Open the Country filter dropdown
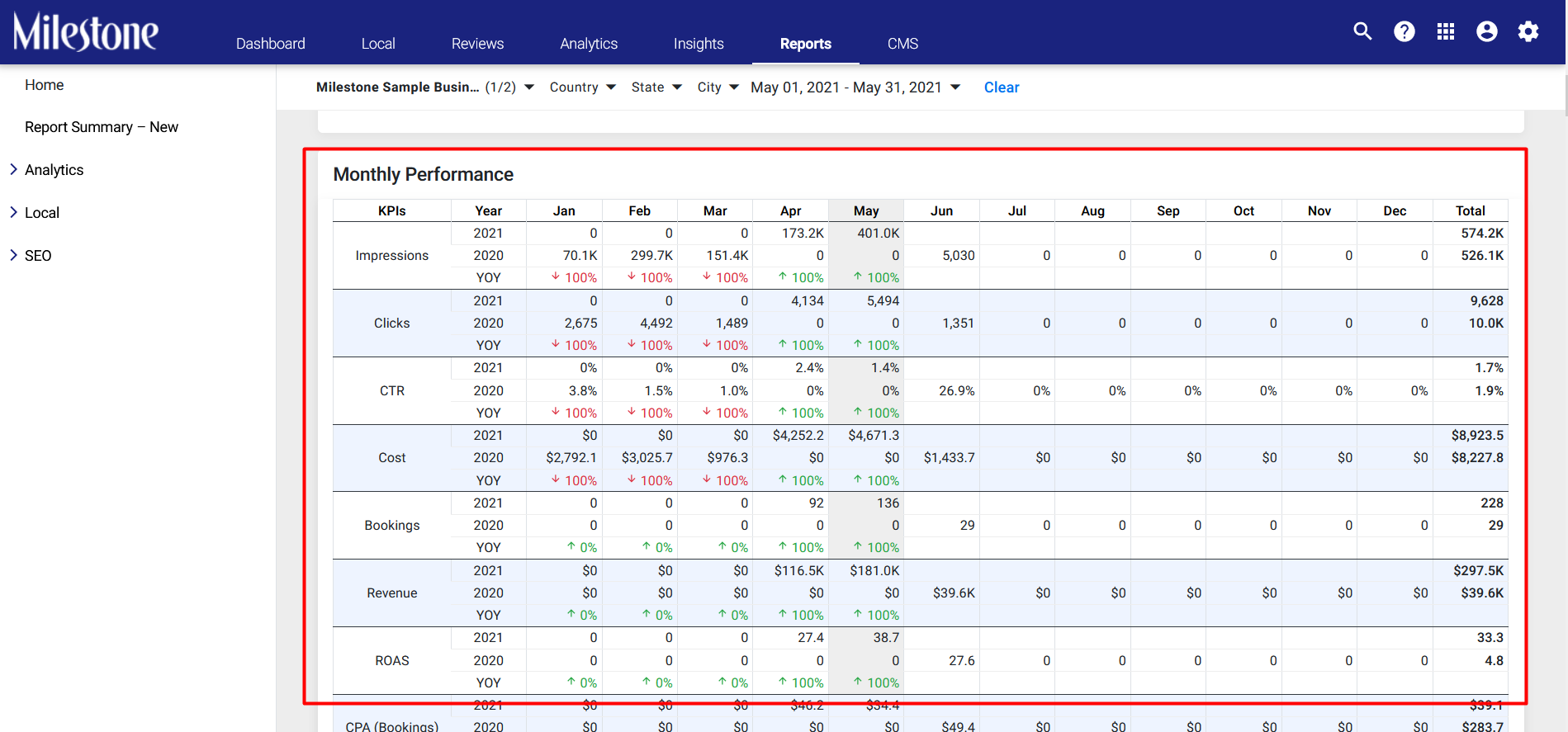Screen dimensions: 1568x732 [582, 87]
